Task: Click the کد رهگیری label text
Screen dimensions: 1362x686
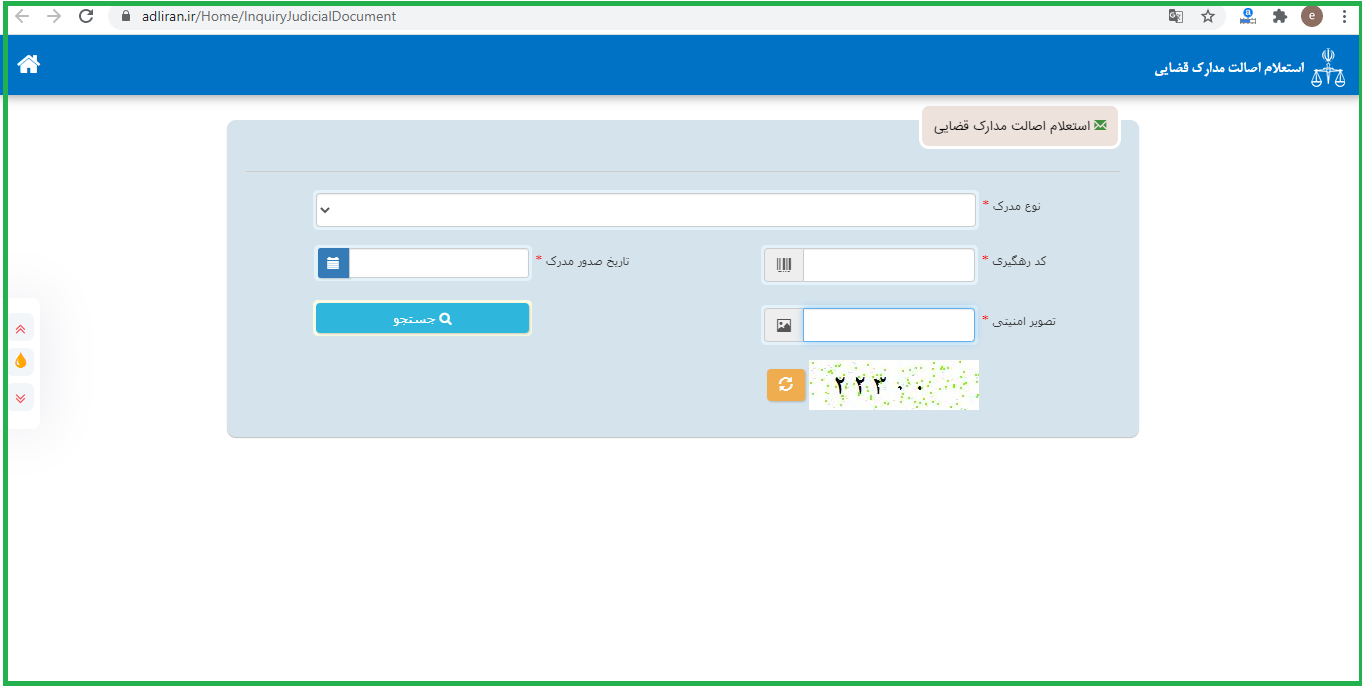Action: click(1019, 260)
